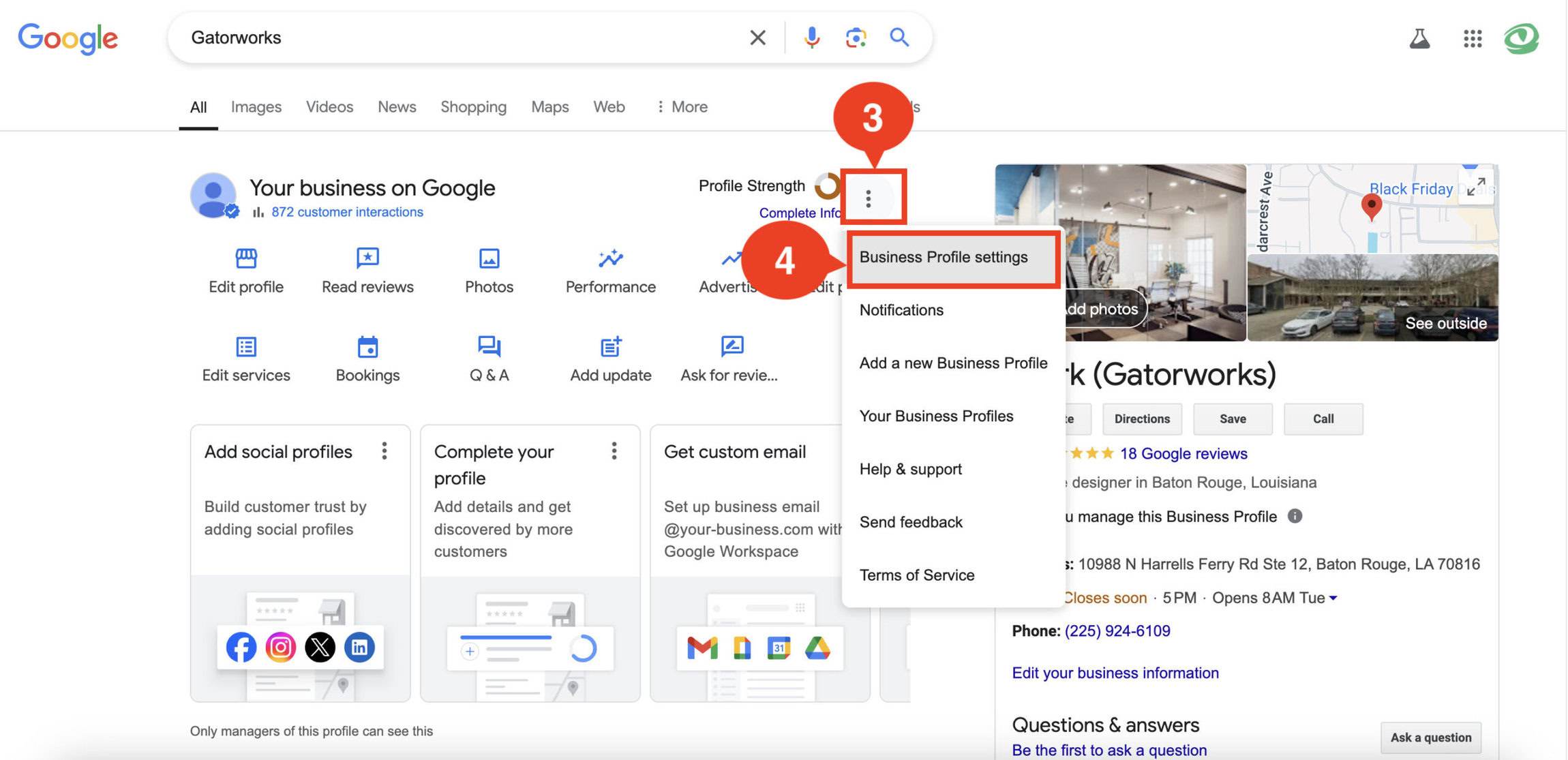Screen dimensions: 1568x760
Task: Switch to the Shopping tab
Action: coord(473,107)
